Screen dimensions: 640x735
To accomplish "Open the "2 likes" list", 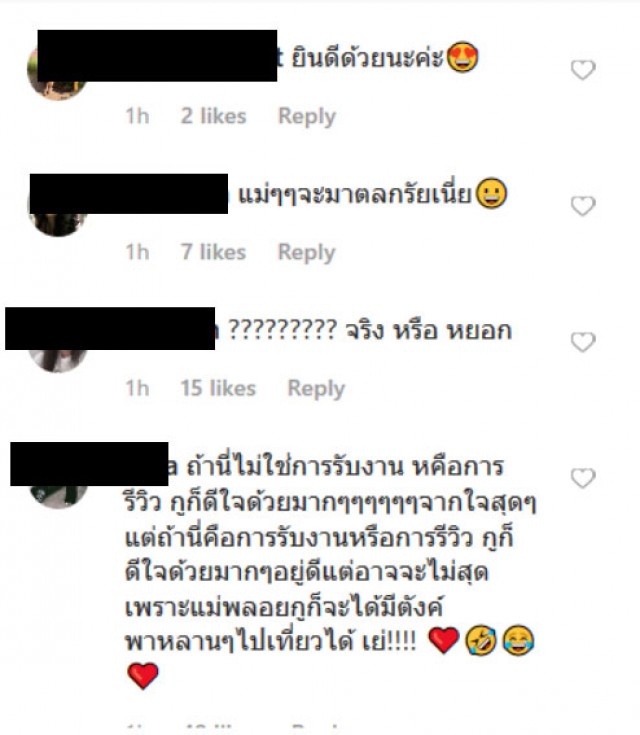I will [213, 116].
